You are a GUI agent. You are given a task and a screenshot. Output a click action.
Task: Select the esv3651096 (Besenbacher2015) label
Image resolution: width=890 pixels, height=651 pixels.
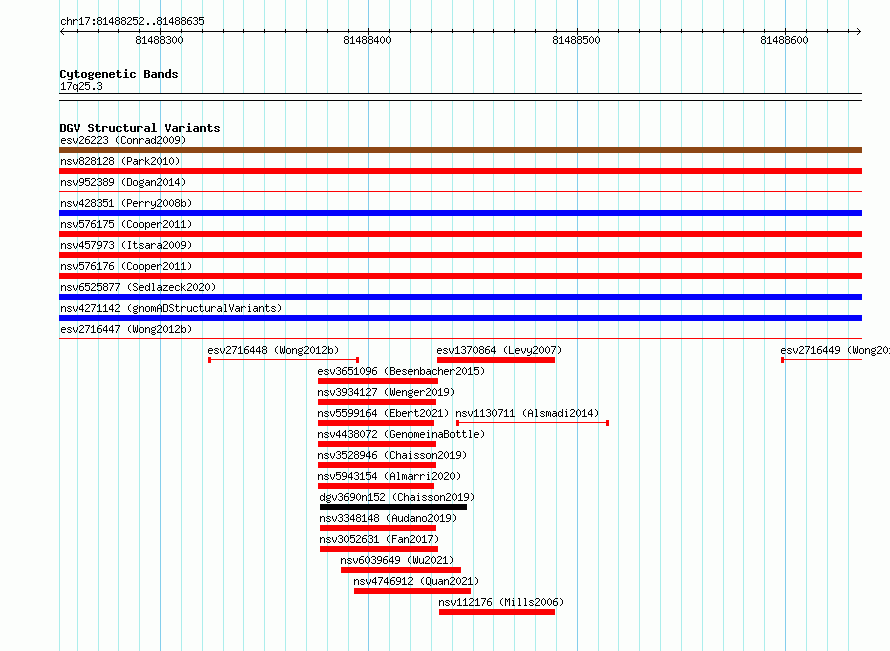pos(401,371)
